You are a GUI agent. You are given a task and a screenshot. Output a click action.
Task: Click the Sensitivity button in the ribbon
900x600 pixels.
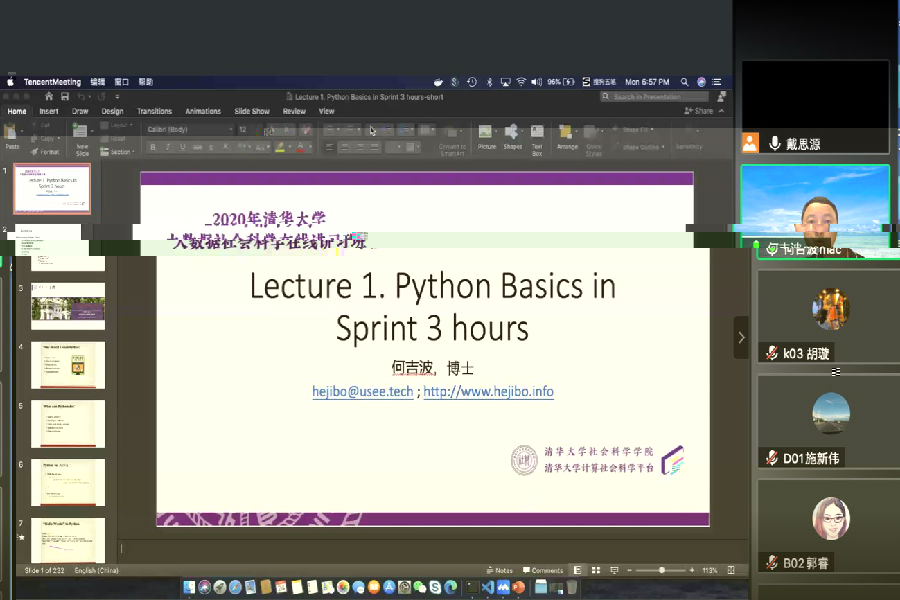(689, 138)
